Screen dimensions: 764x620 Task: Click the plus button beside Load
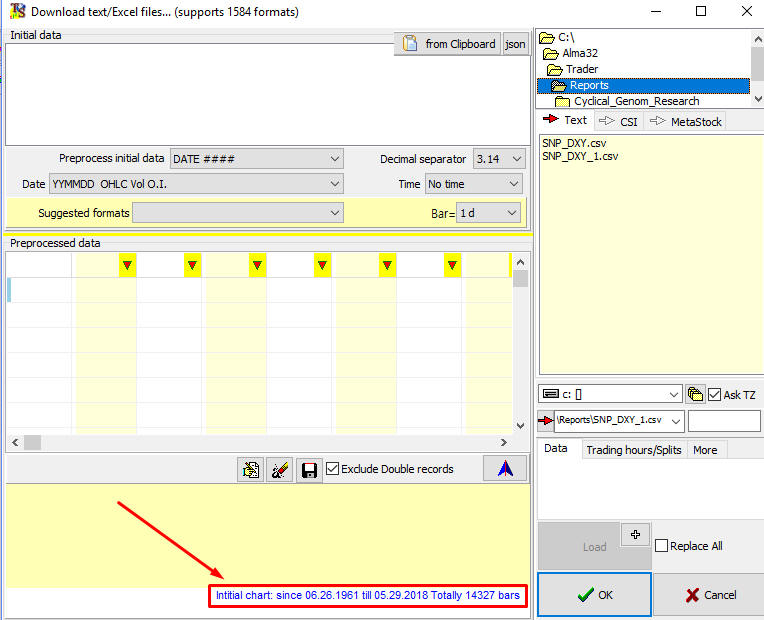(635, 534)
